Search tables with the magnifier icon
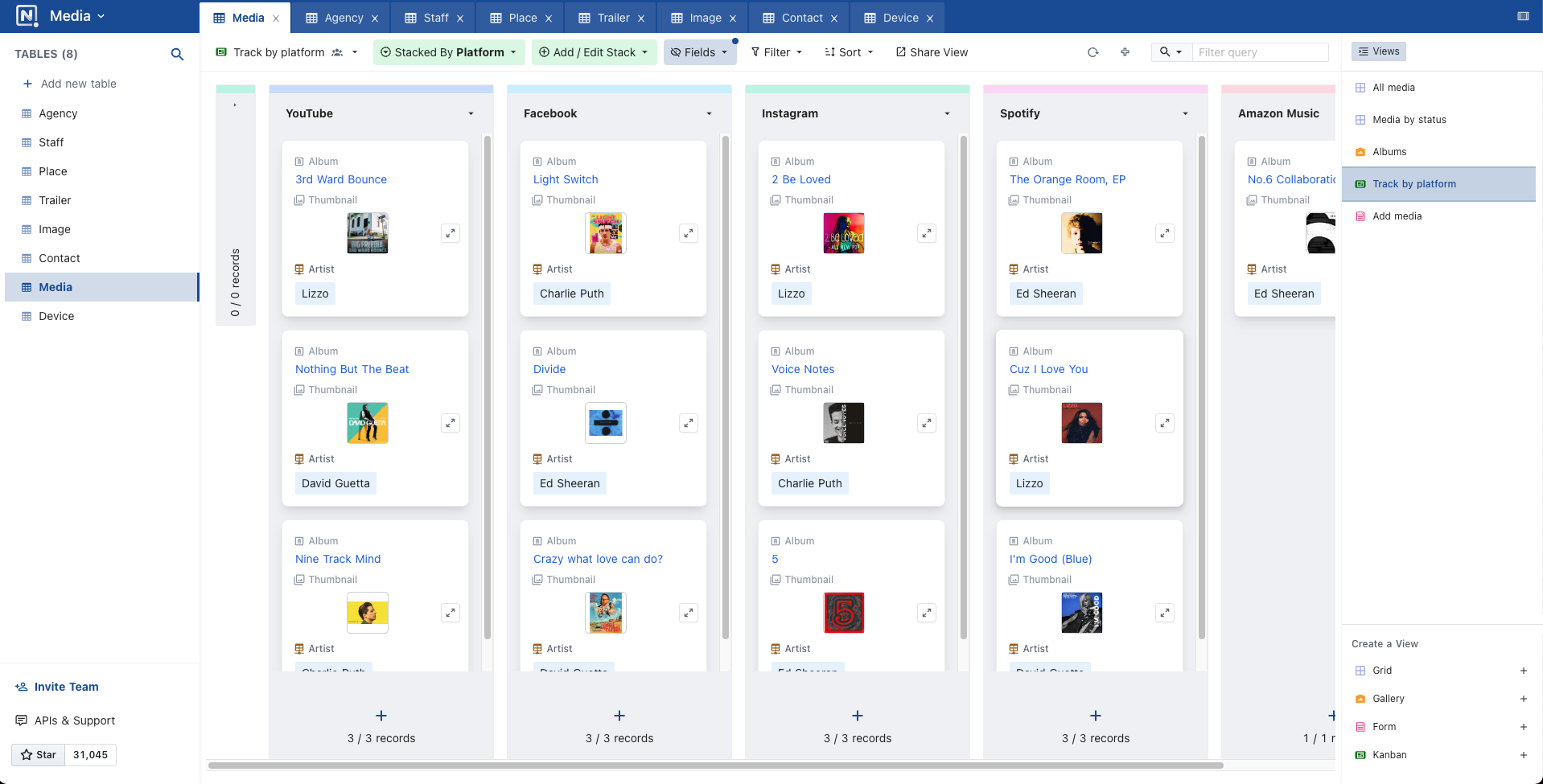1543x784 pixels. pos(177,54)
